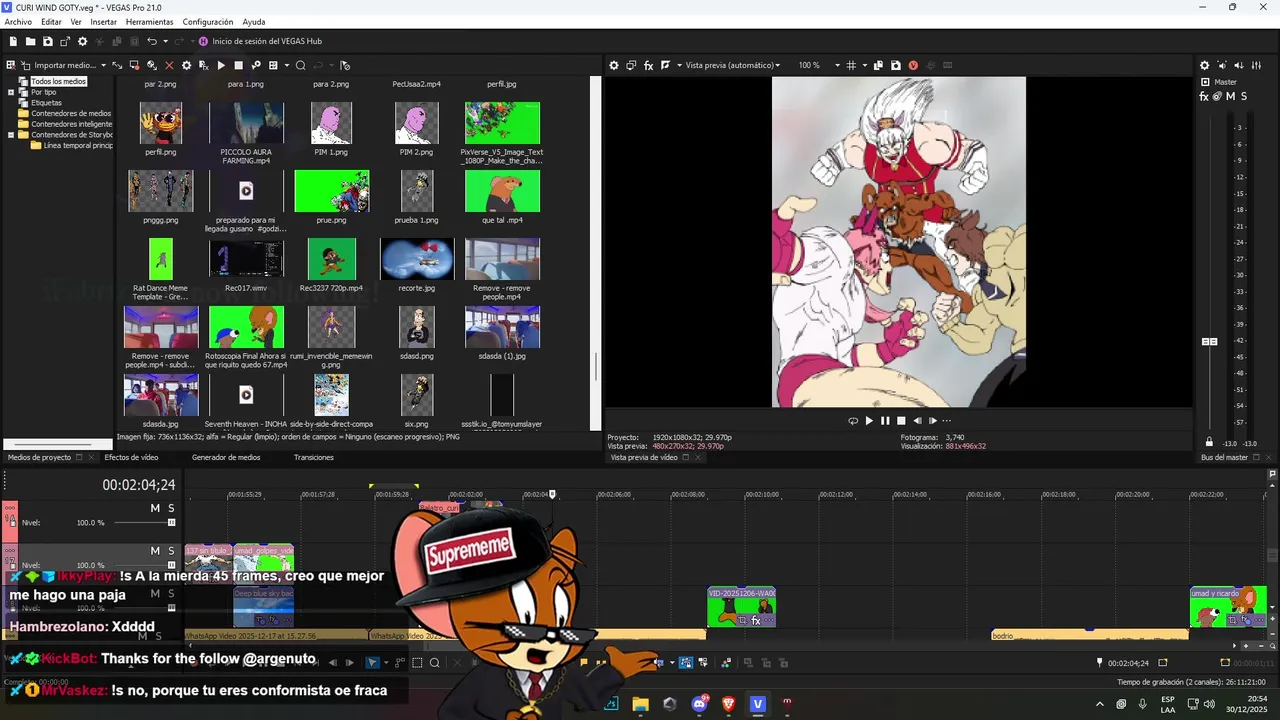Undo the last action
This screenshot has width=1280, height=720.
(152, 41)
